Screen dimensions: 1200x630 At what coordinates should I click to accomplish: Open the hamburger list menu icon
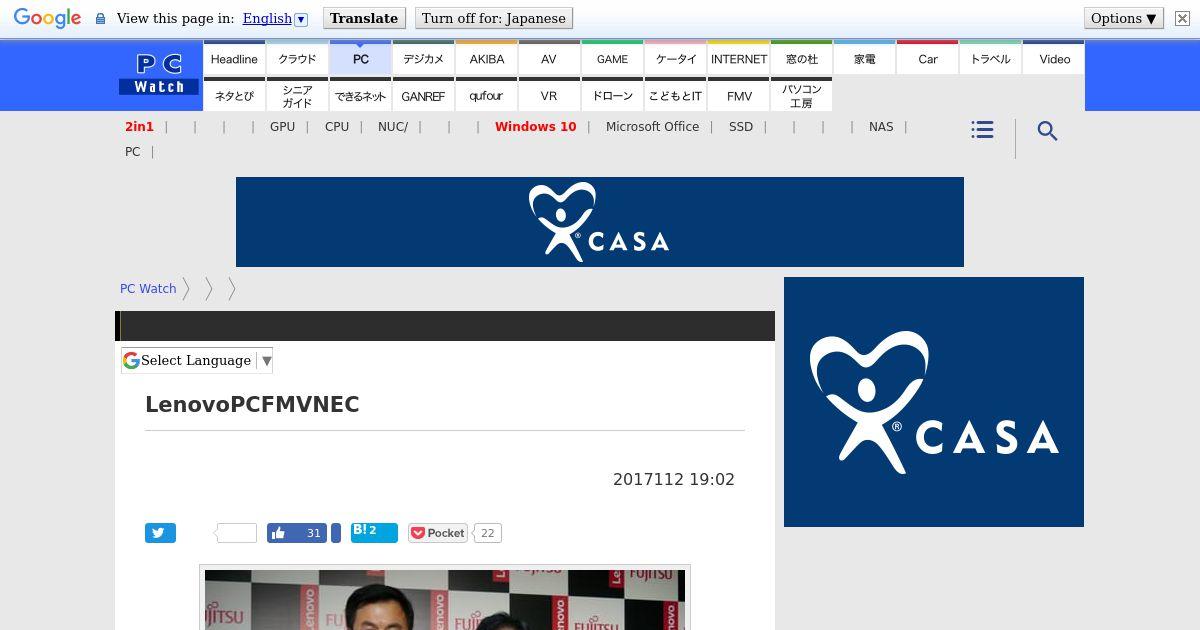tap(982, 130)
